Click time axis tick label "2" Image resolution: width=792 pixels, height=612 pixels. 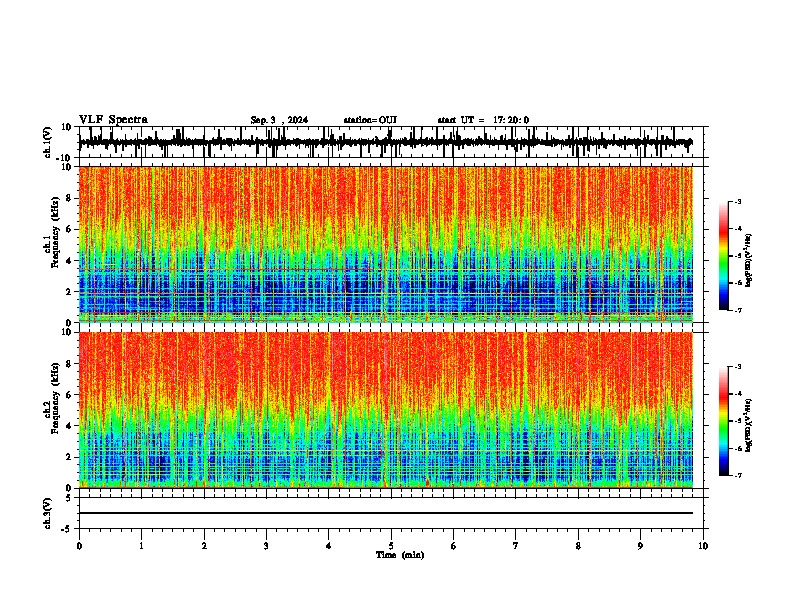coord(204,546)
